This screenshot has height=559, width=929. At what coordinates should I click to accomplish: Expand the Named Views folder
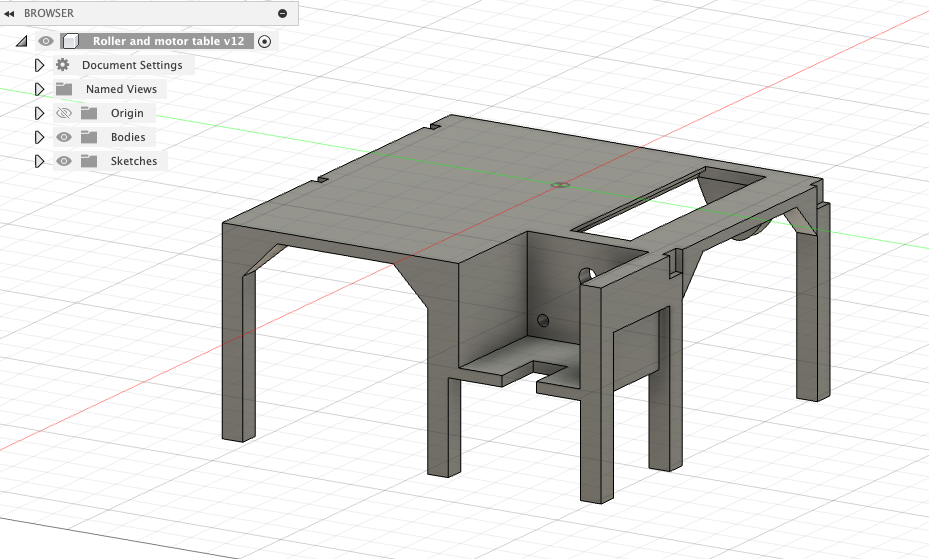click(39, 89)
